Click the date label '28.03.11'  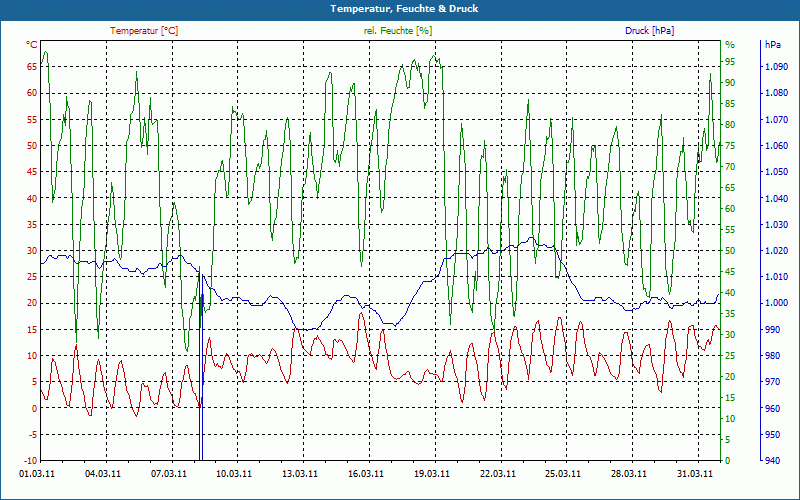click(629, 473)
